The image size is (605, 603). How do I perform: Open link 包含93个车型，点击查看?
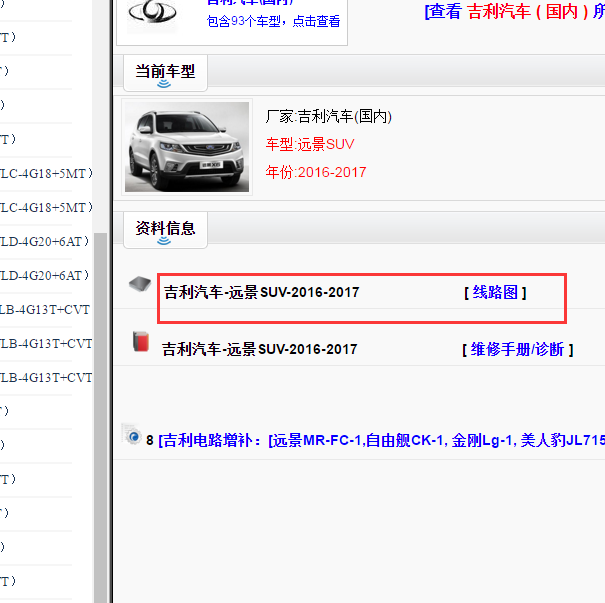[274, 21]
